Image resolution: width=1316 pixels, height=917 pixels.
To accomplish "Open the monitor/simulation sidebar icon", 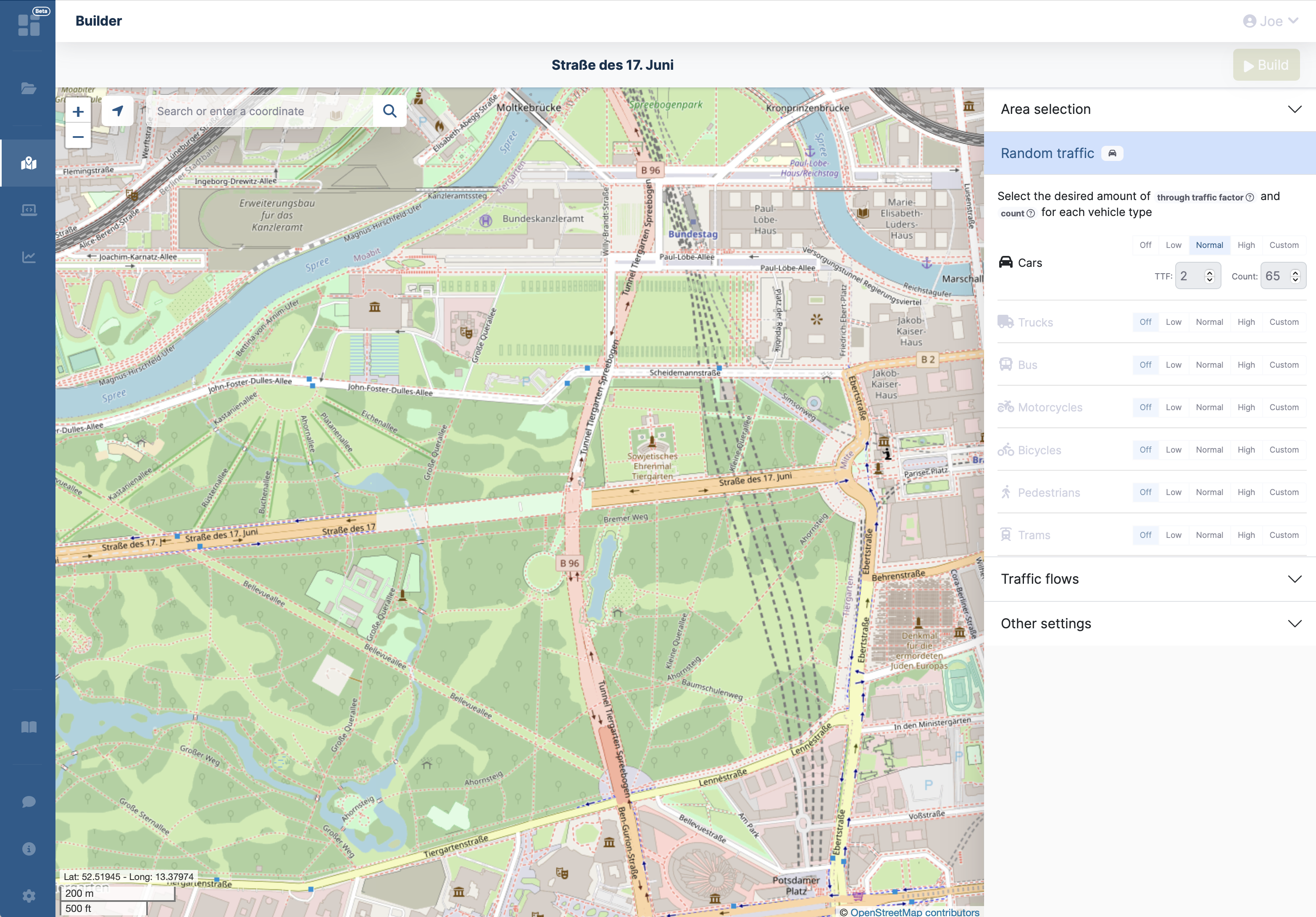I will pos(29,210).
